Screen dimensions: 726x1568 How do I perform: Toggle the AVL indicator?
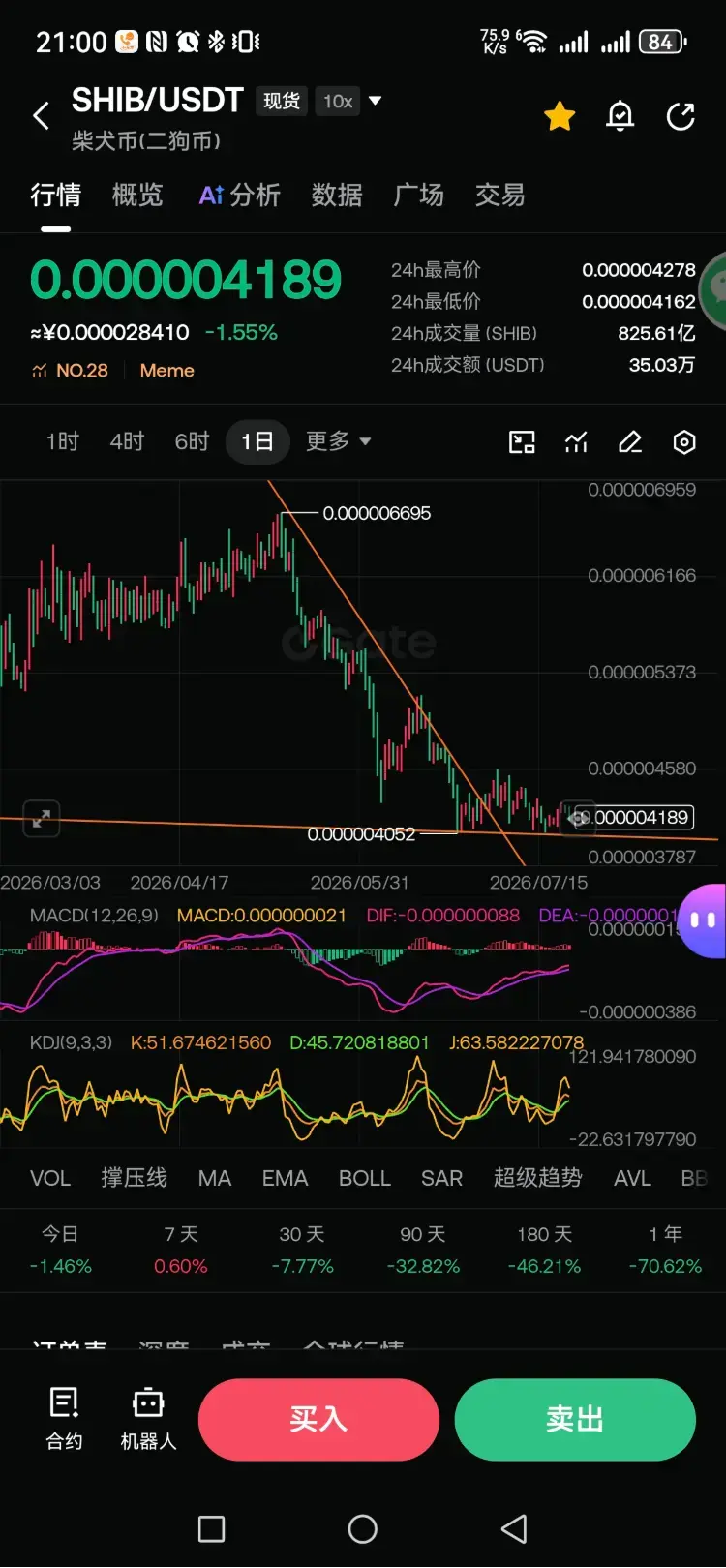click(632, 1178)
